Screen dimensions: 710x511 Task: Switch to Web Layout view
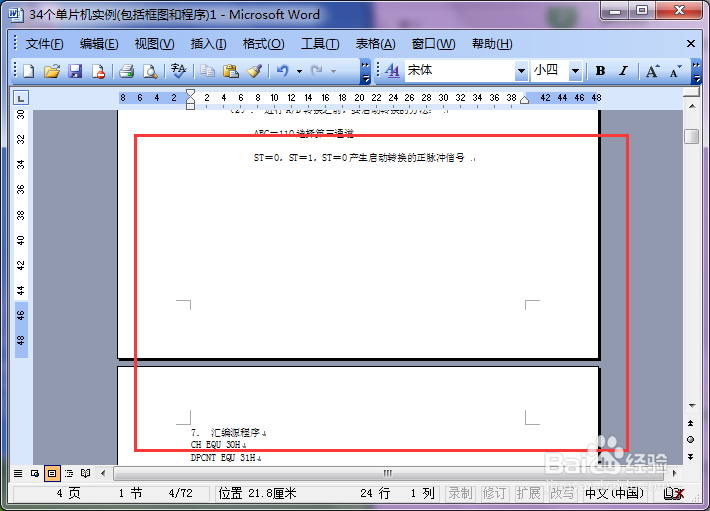click(35, 473)
